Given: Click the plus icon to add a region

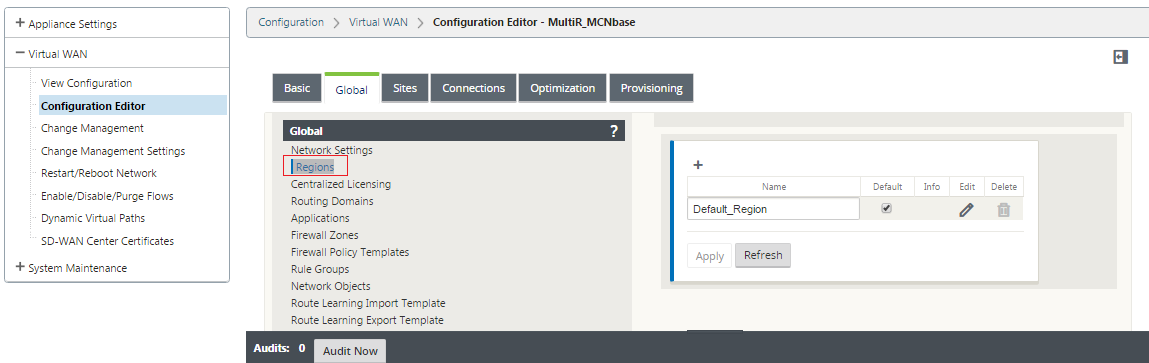Looking at the screenshot, I should [x=698, y=165].
